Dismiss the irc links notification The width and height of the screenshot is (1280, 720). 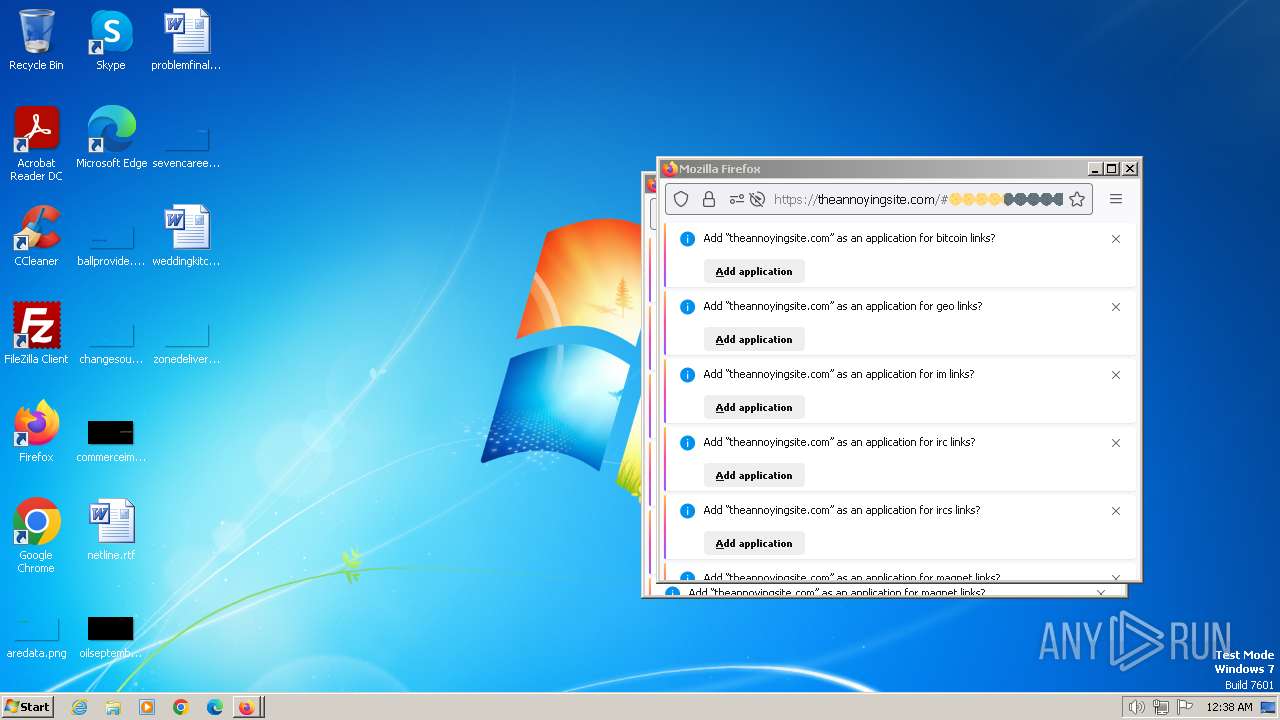click(x=1116, y=443)
